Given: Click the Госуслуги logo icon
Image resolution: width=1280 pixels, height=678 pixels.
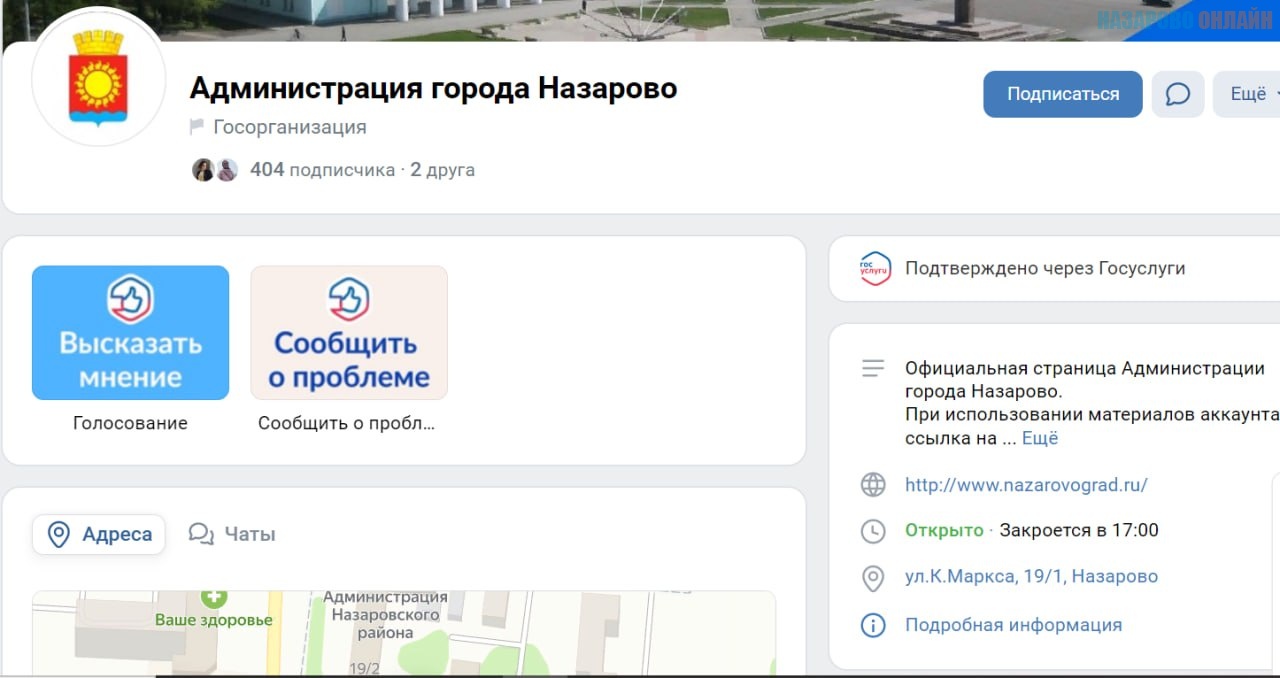Looking at the screenshot, I should pos(875,269).
